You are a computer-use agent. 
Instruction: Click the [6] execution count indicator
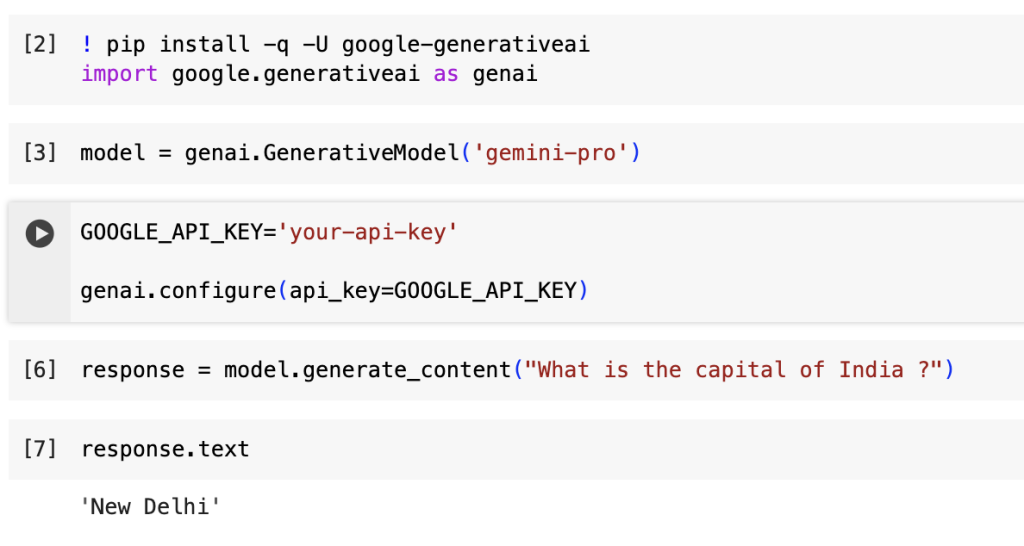point(39,370)
